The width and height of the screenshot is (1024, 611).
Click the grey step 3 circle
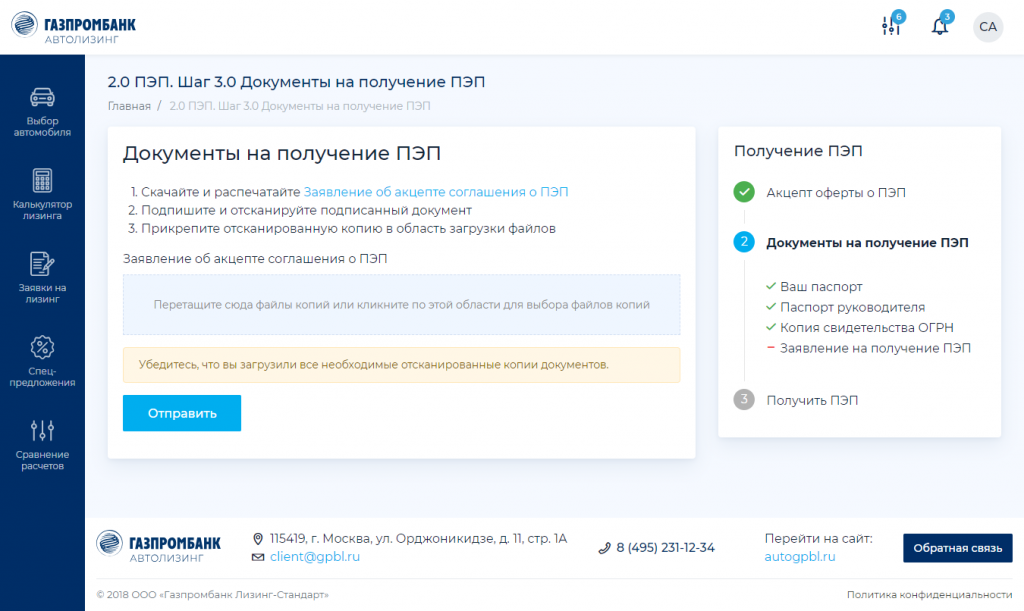[x=744, y=400]
